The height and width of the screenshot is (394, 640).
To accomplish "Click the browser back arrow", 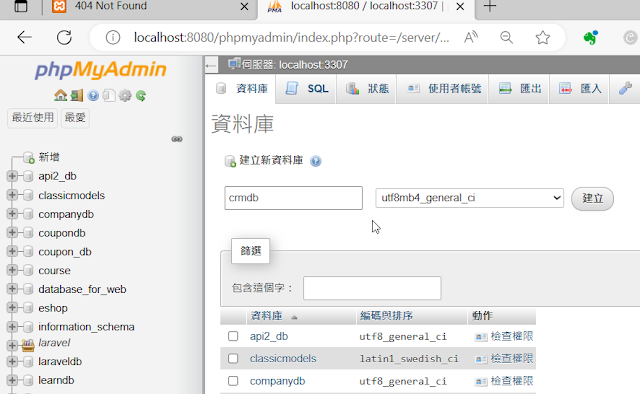I will (x=24, y=38).
